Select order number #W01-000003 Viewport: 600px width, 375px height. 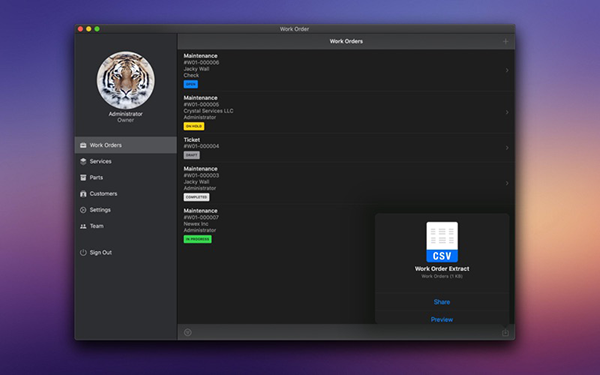click(x=201, y=175)
